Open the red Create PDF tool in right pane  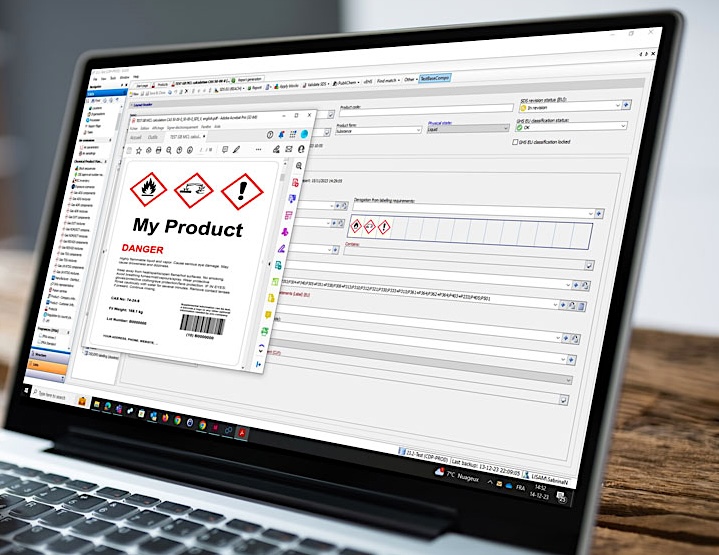(x=295, y=183)
